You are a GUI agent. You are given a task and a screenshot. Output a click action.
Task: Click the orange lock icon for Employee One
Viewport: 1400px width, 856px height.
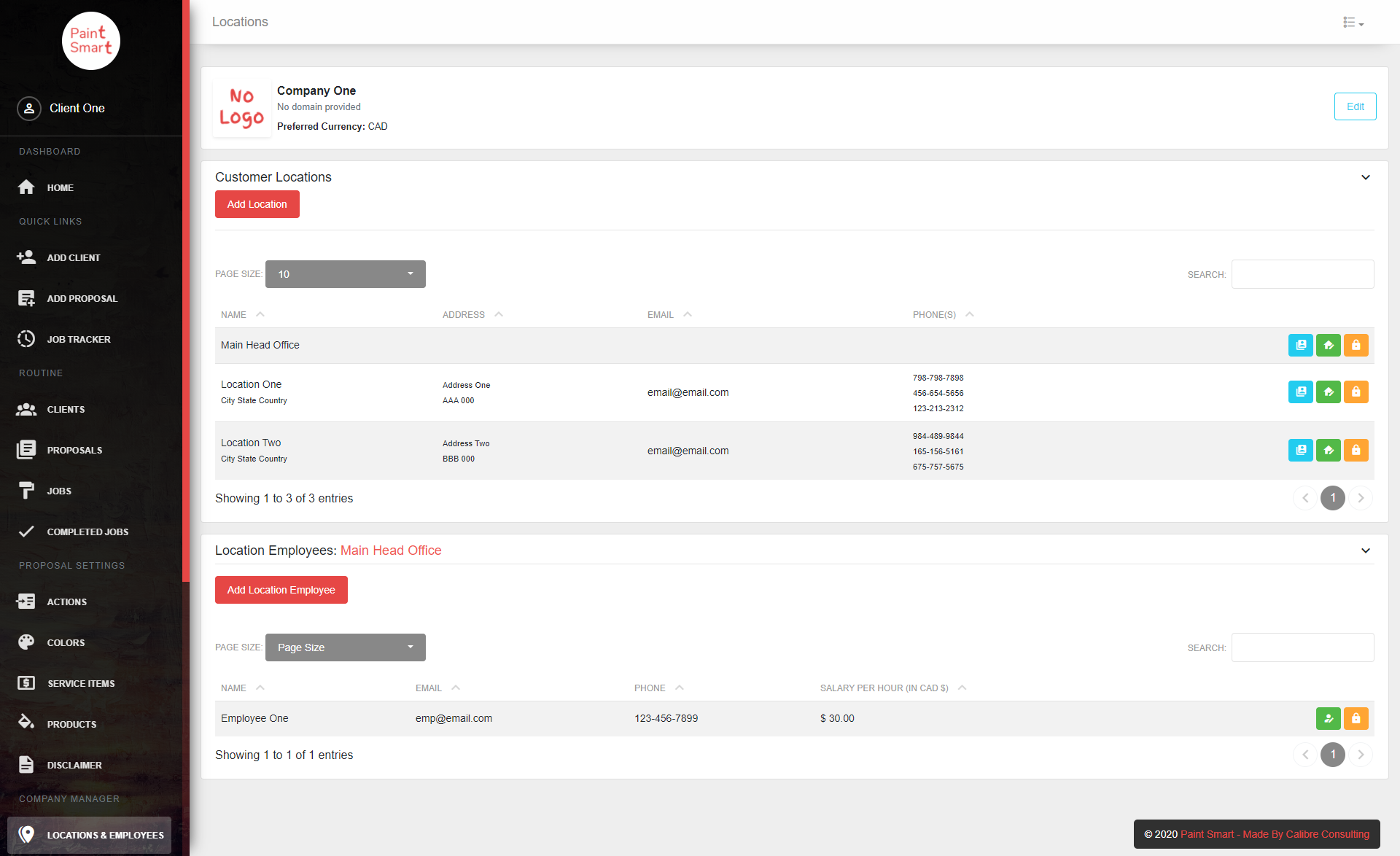pyautogui.click(x=1356, y=719)
